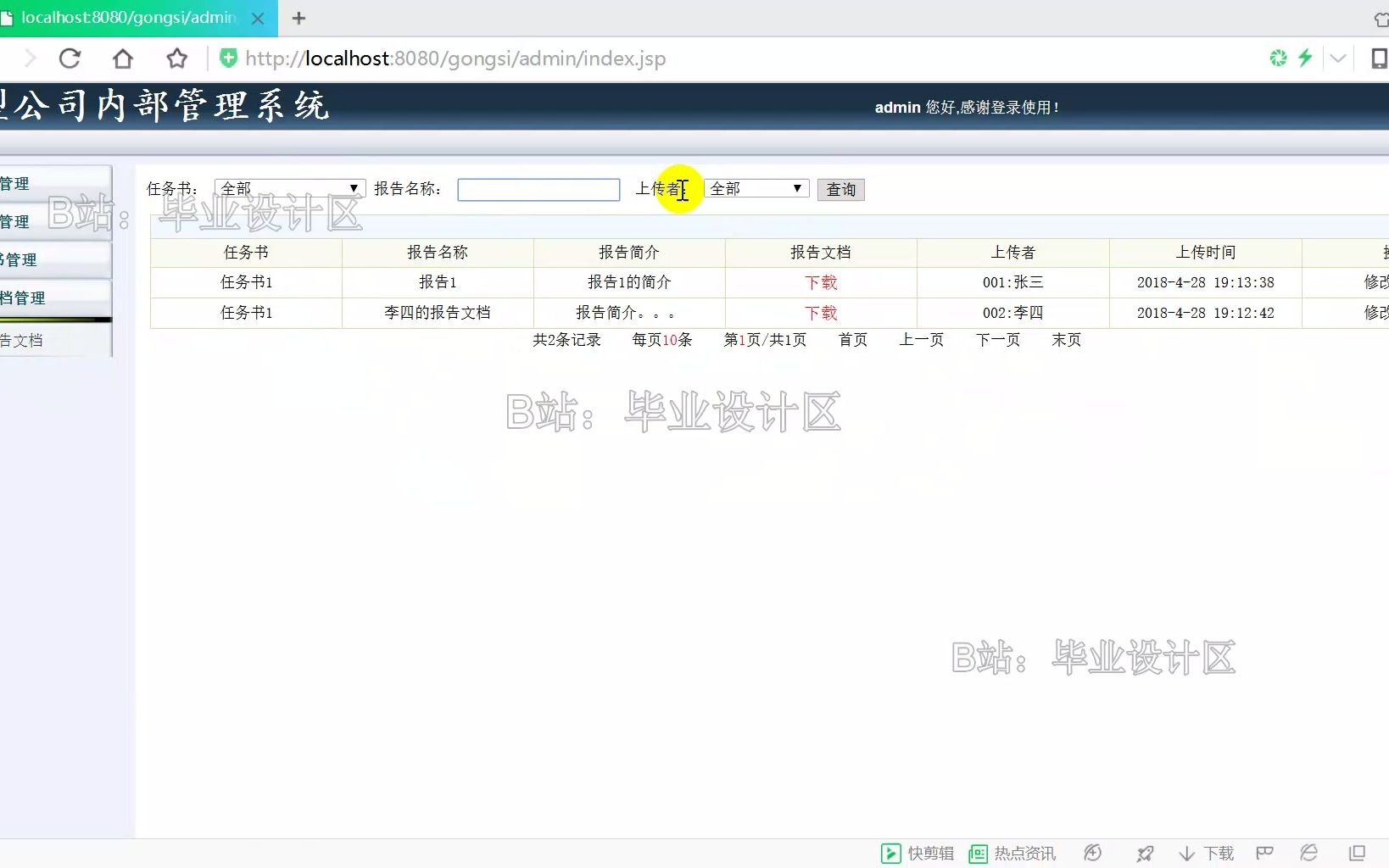The image size is (1389, 868).
Task: Click the rocket accelerator icon in status bar
Action: click(1145, 854)
